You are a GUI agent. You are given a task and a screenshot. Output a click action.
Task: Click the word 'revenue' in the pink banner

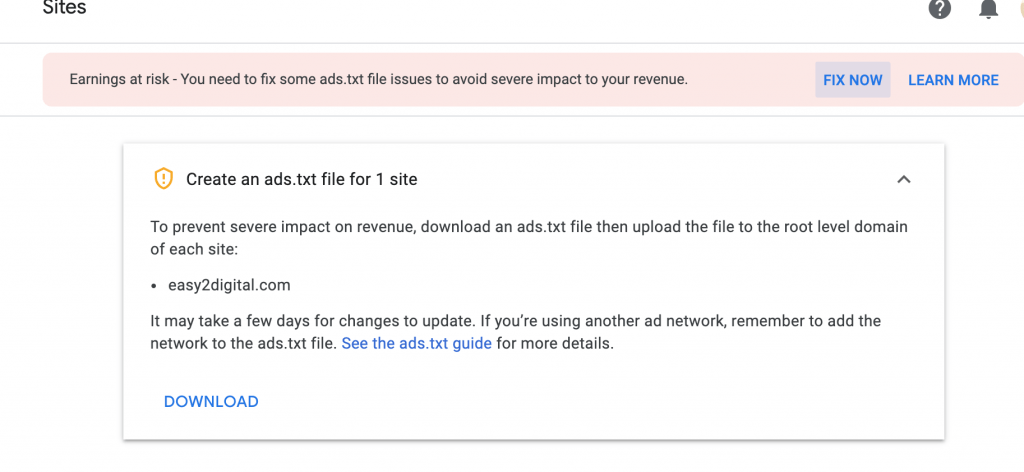[660, 80]
